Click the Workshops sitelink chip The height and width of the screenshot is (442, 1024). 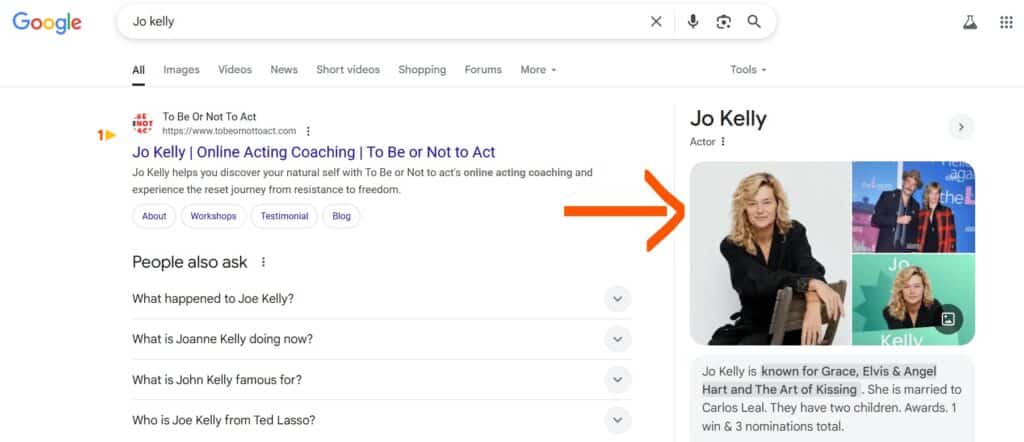(214, 216)
